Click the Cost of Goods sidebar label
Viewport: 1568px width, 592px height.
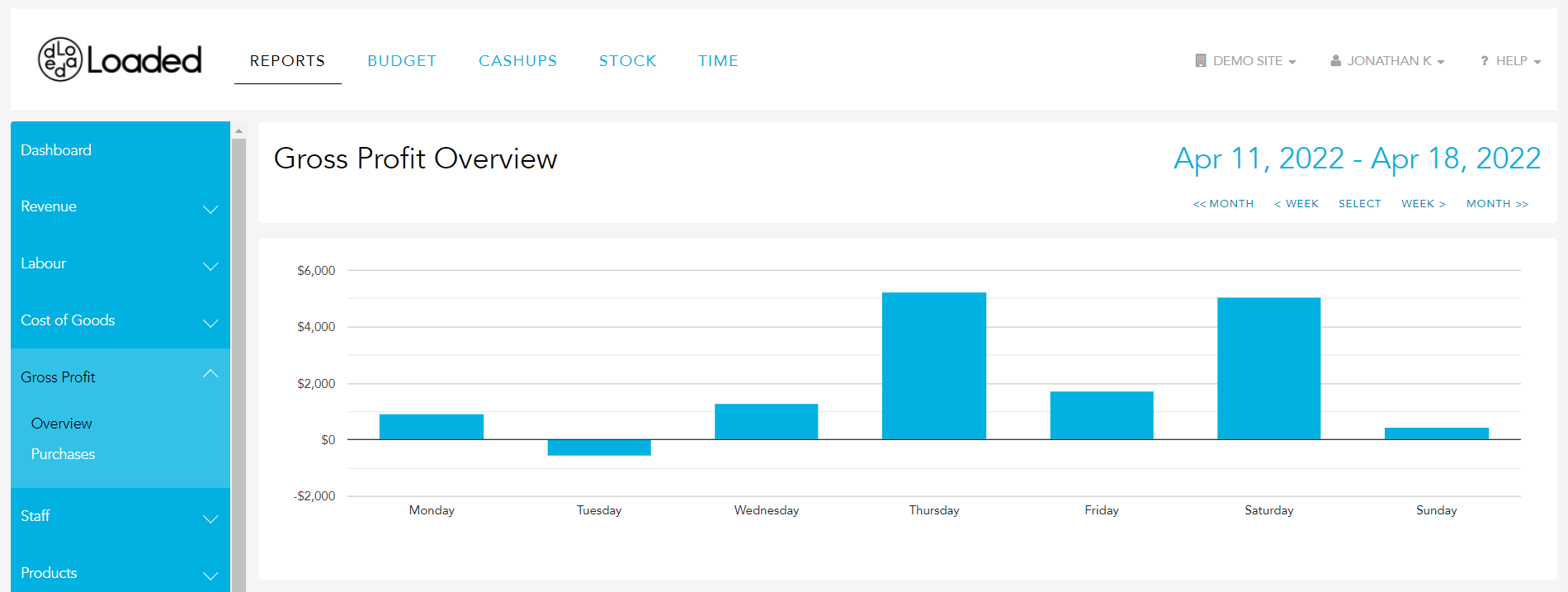coord(68,320)
